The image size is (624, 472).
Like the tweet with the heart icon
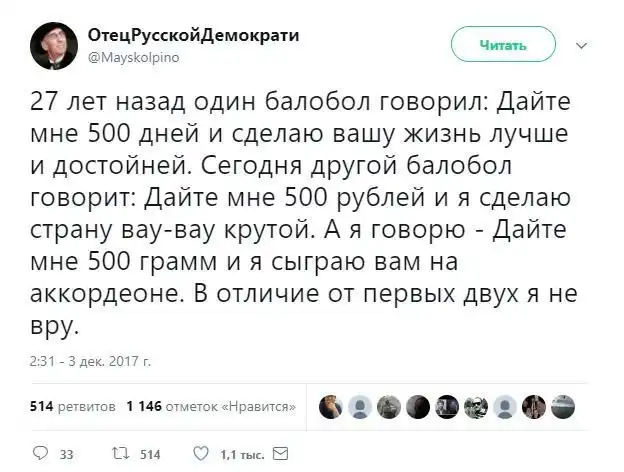click(200, 453)
